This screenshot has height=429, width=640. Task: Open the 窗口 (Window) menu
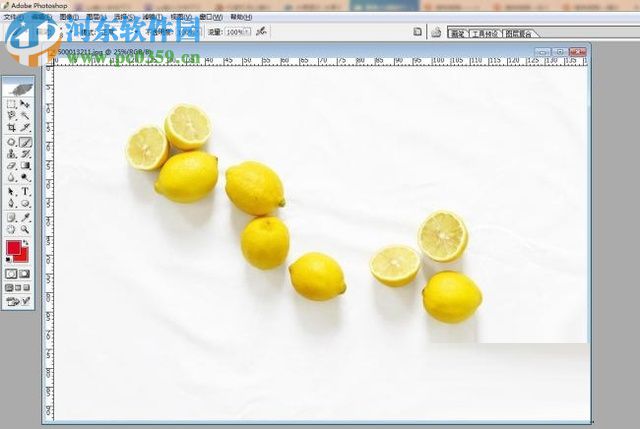click(211, 17)
